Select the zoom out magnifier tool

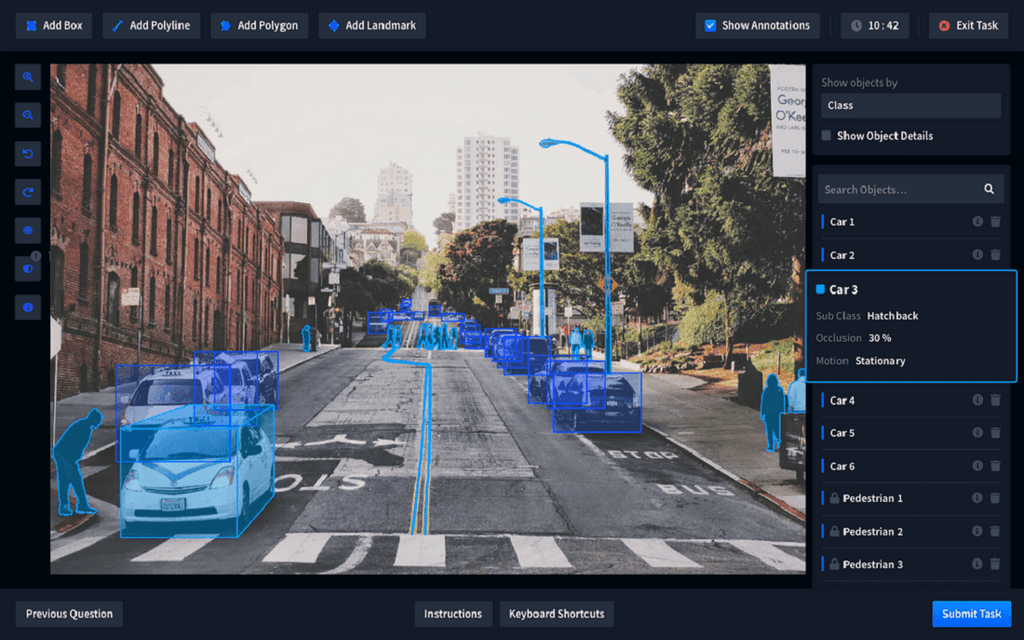28,115
